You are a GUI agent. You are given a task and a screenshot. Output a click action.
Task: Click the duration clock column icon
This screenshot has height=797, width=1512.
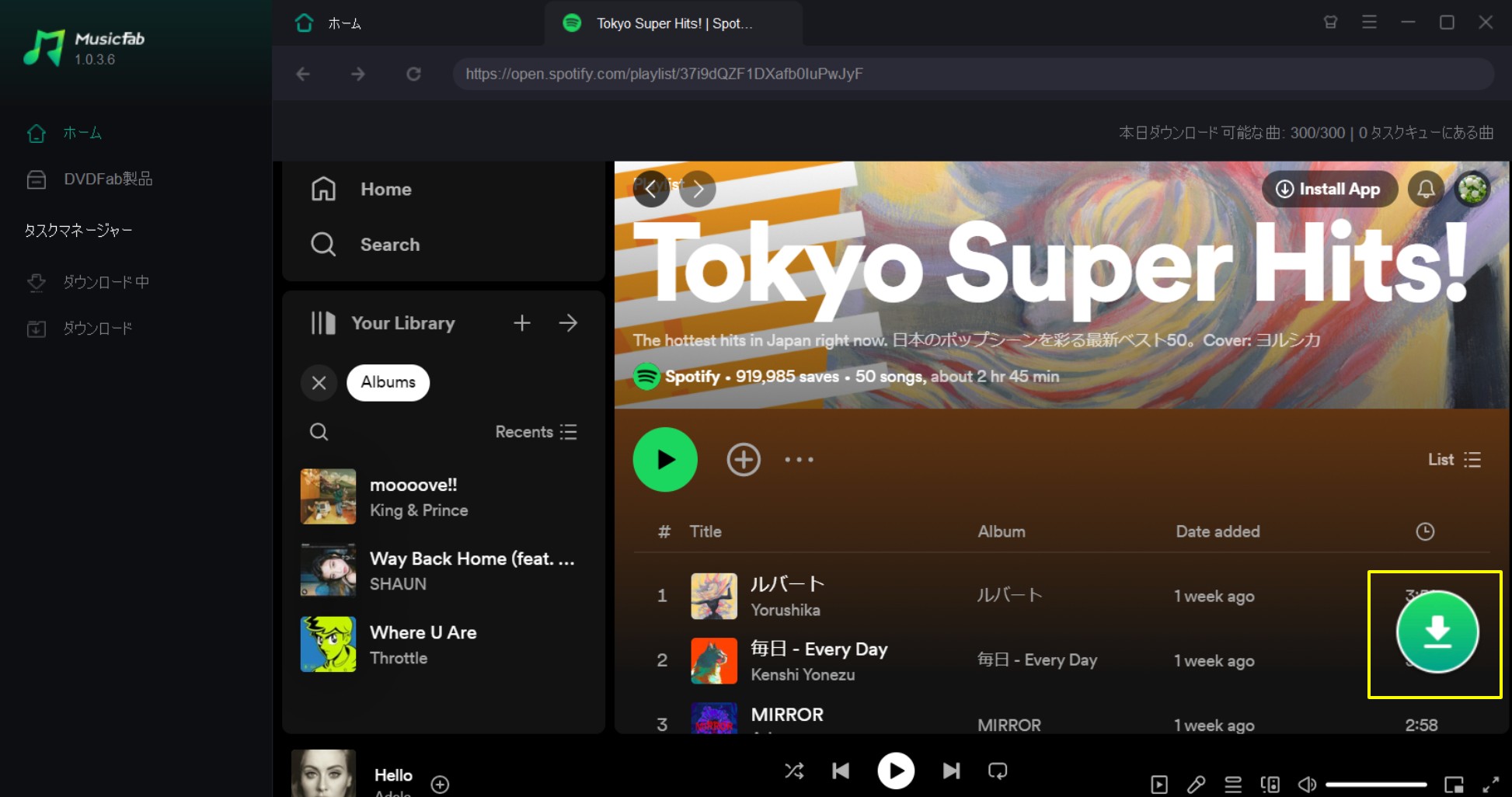[x=1425, y=532]
